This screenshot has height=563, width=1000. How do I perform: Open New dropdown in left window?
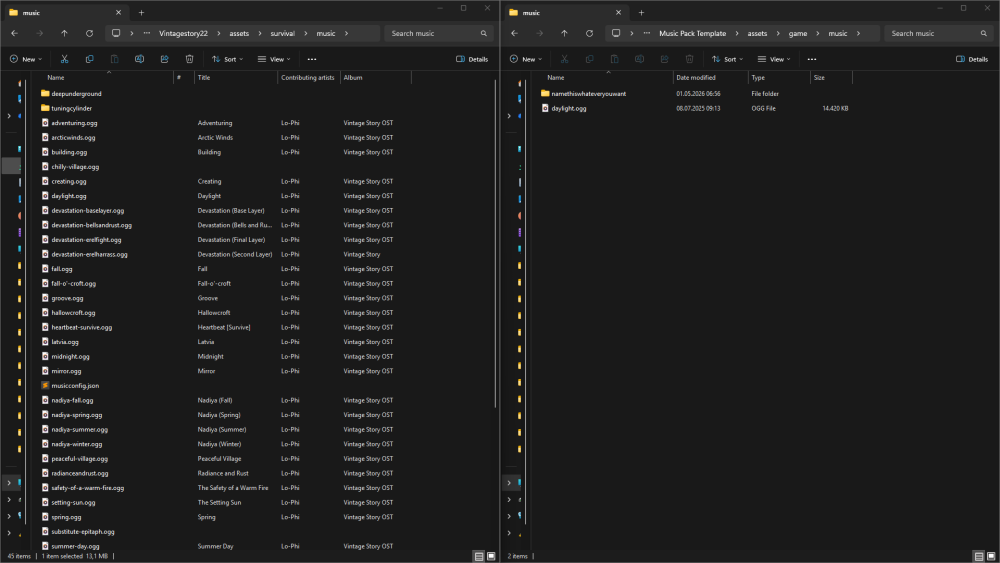point(26,59)
